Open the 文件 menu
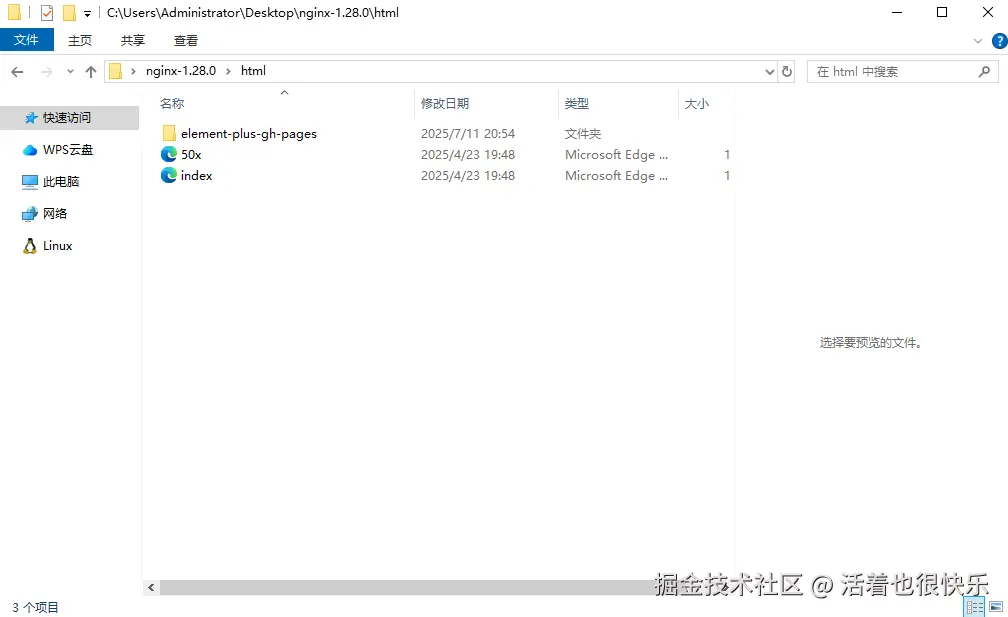Viewport: 1008px width, 617px height. [27, 40]
